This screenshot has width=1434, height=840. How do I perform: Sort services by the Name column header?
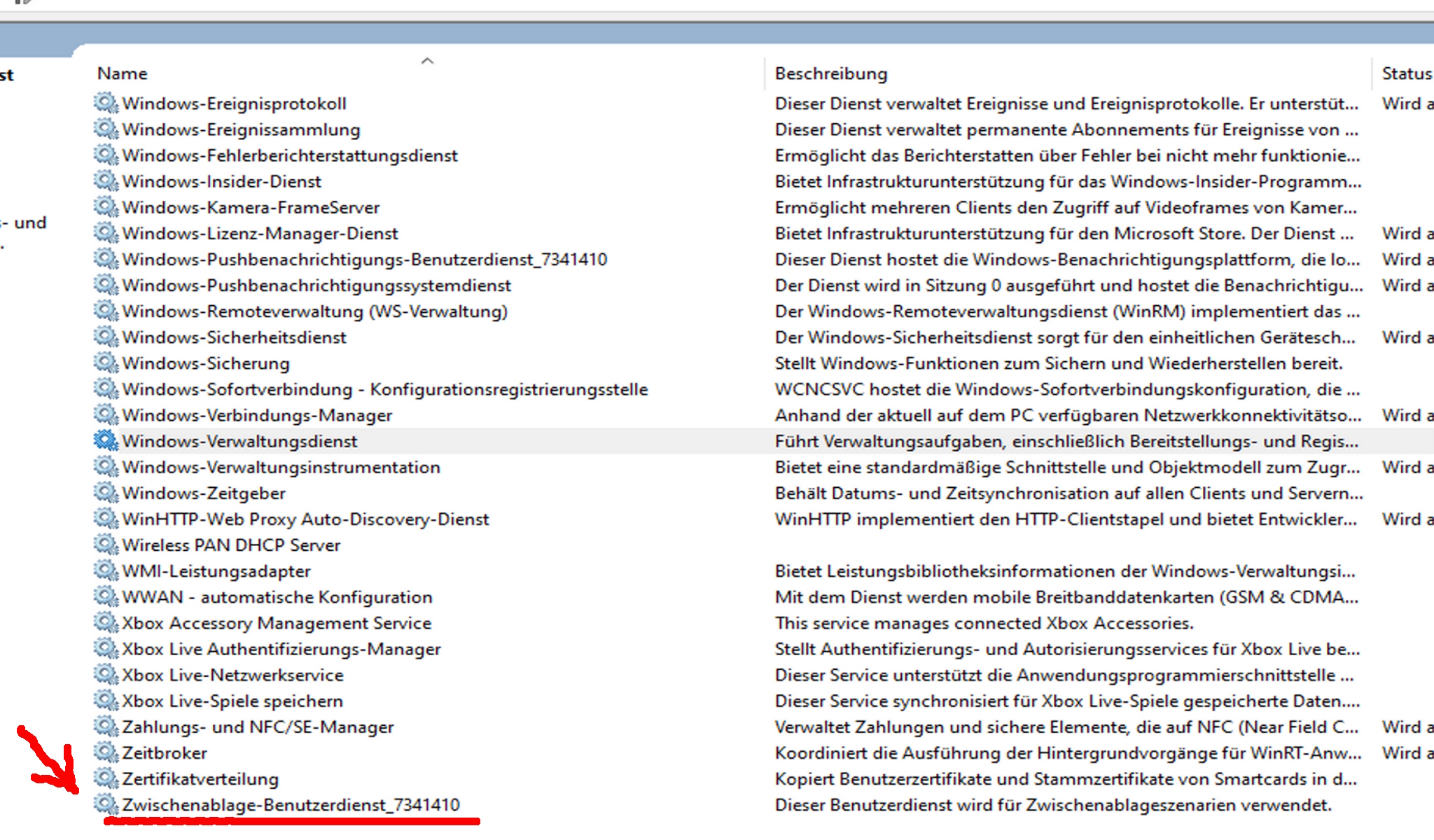[123, 73]
